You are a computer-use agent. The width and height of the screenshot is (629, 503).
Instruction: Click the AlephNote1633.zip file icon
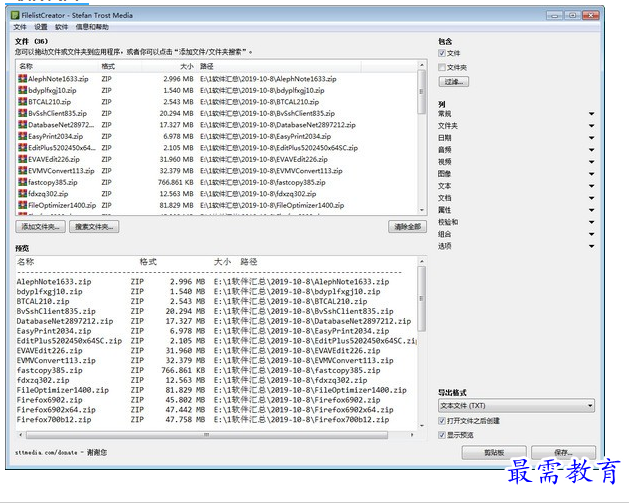coord(22,79)
